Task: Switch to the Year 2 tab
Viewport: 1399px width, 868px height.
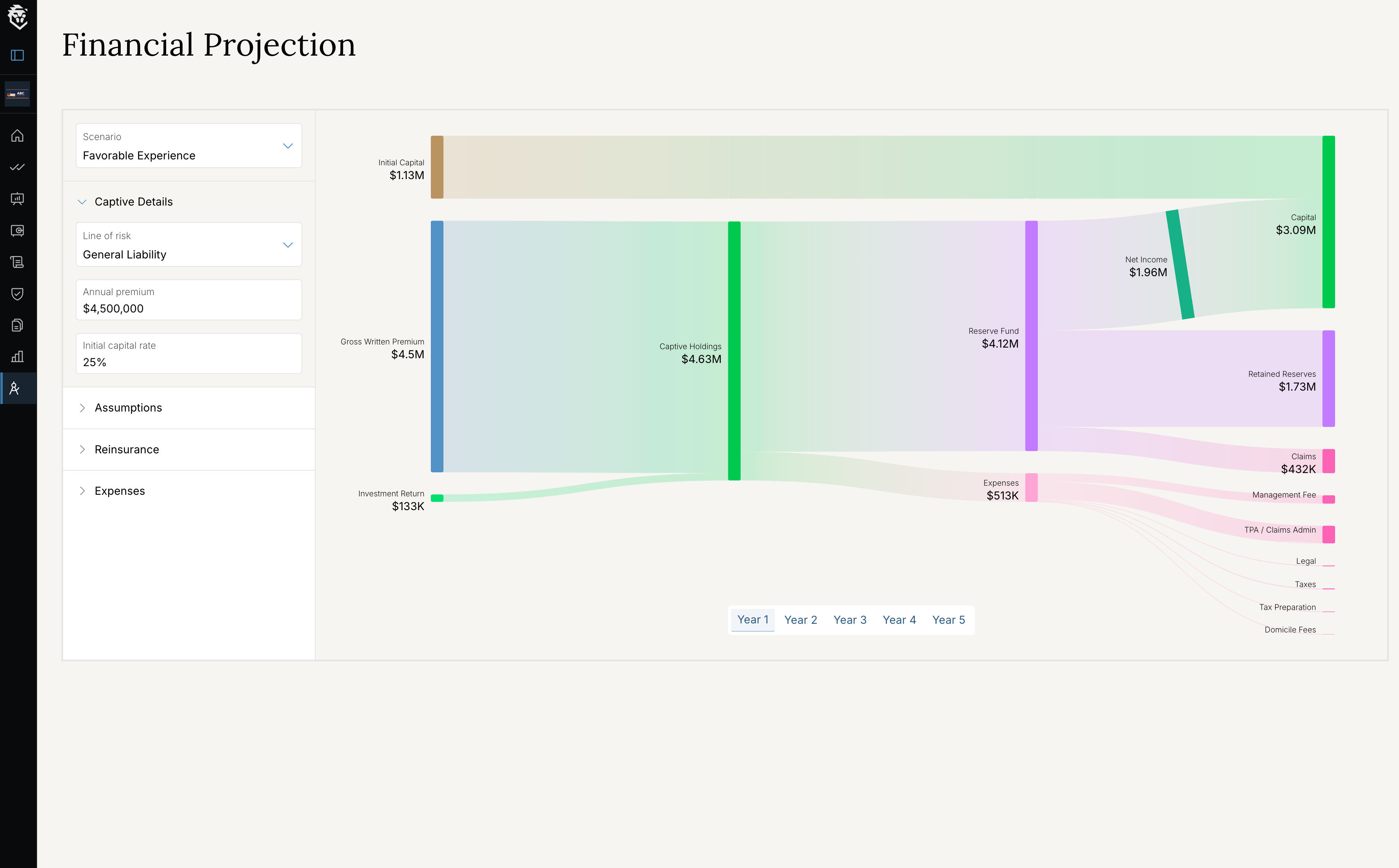Action: 800,620
